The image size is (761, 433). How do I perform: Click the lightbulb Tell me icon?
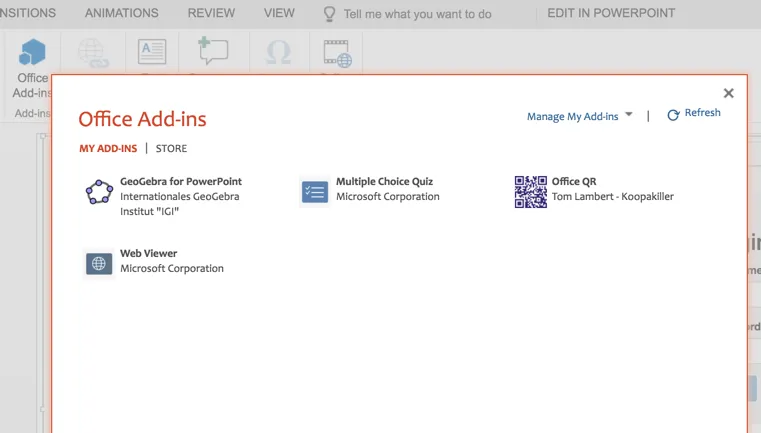pyautogui.click(x=330, y=14)
